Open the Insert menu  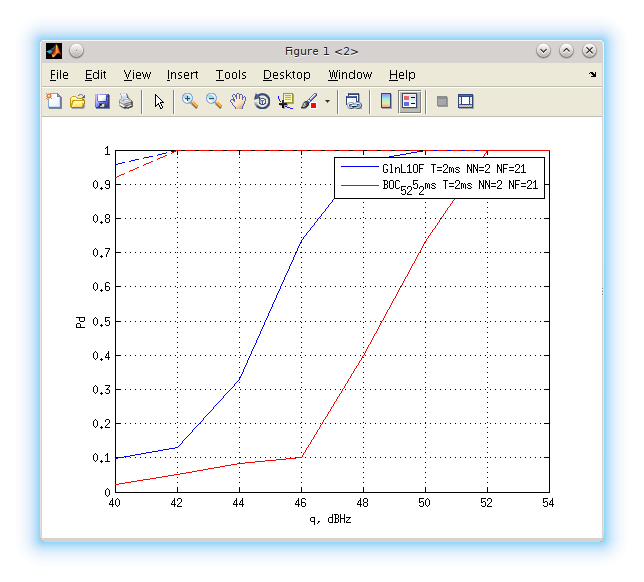click(182, 75)
